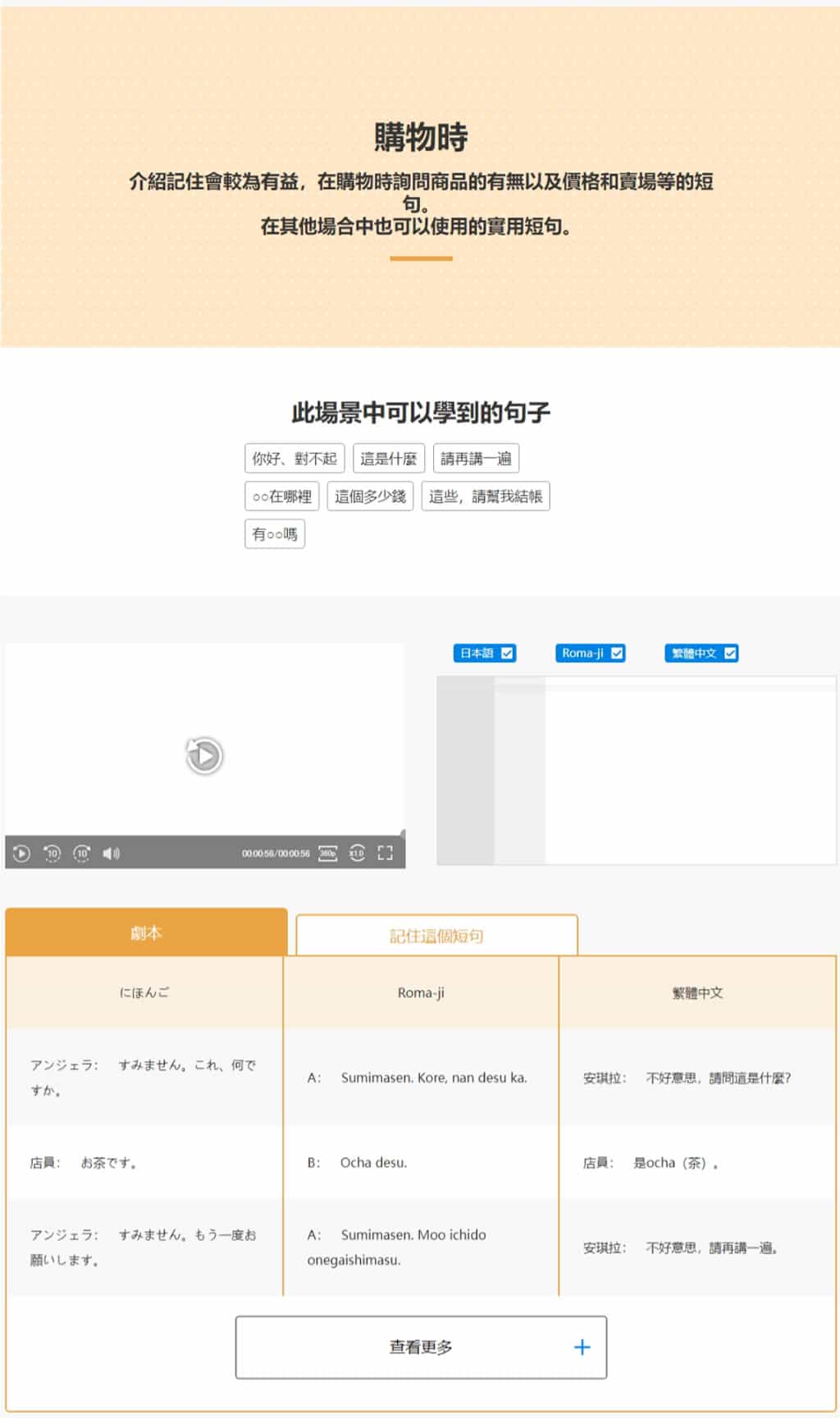The image size is (840, 1418).
Task: Click the Roma-ji column header in the table
Action: 421,993
